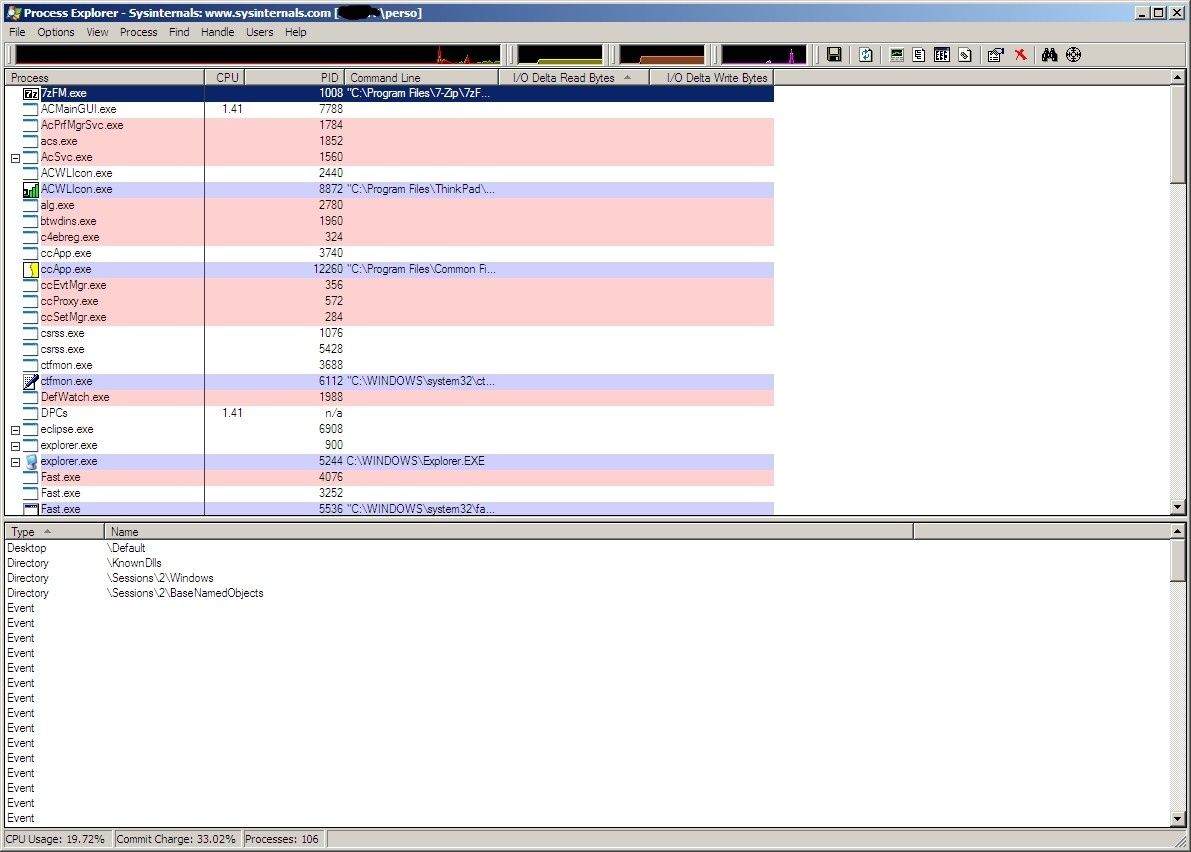Select the DPCs row

[x=390, y=413]
